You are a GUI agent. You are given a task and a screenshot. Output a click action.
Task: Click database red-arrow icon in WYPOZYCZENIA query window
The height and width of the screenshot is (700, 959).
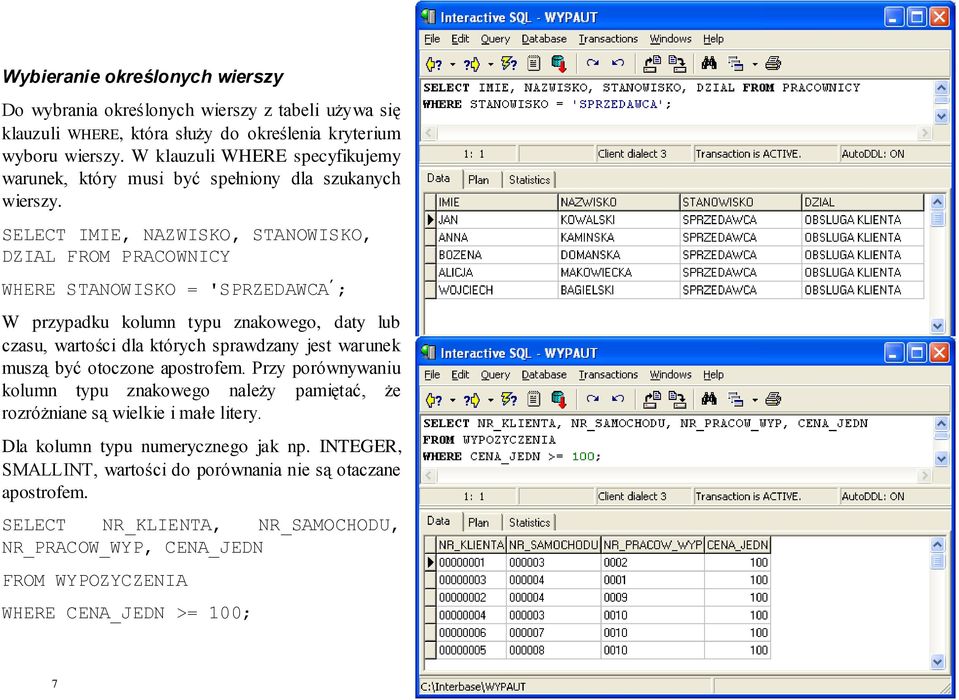click(x=558, y=400)
